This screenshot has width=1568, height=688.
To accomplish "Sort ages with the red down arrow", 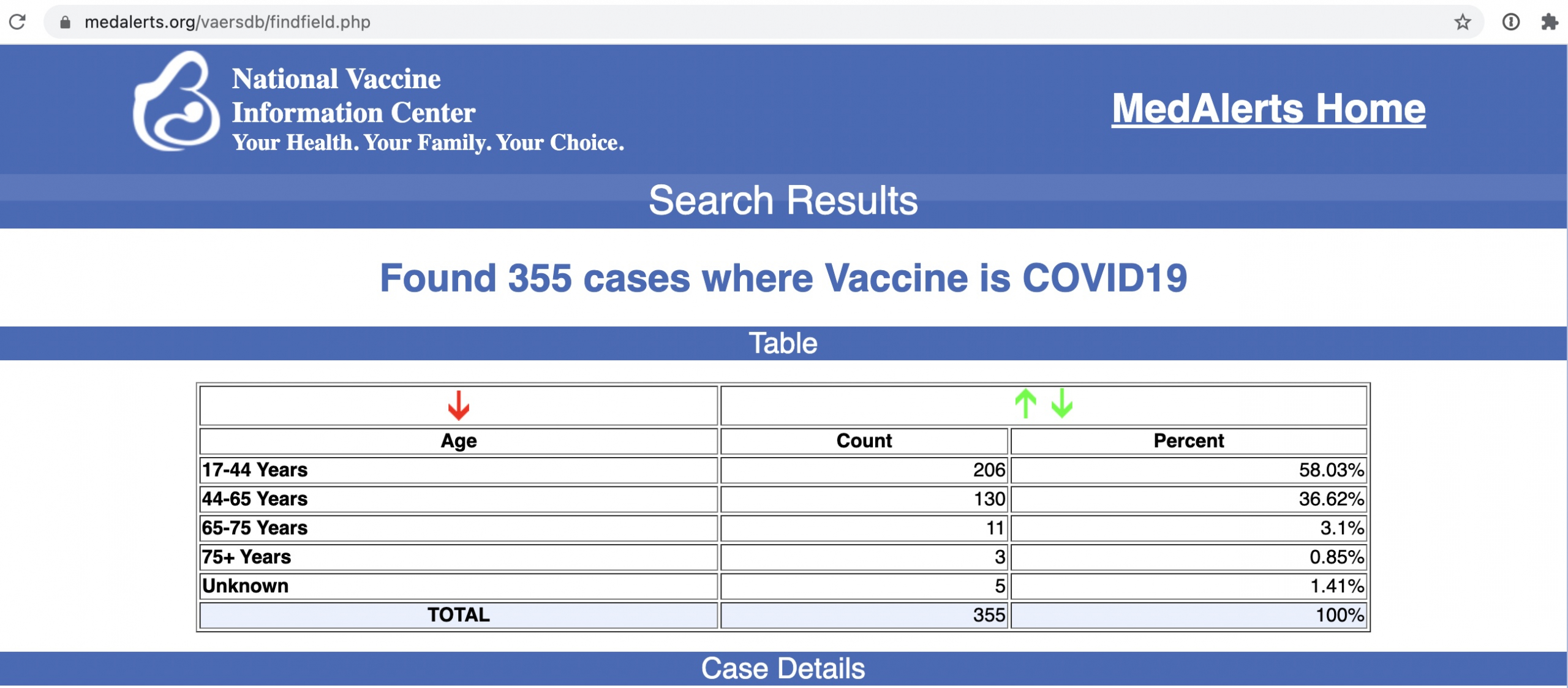I will coord(458,404).
